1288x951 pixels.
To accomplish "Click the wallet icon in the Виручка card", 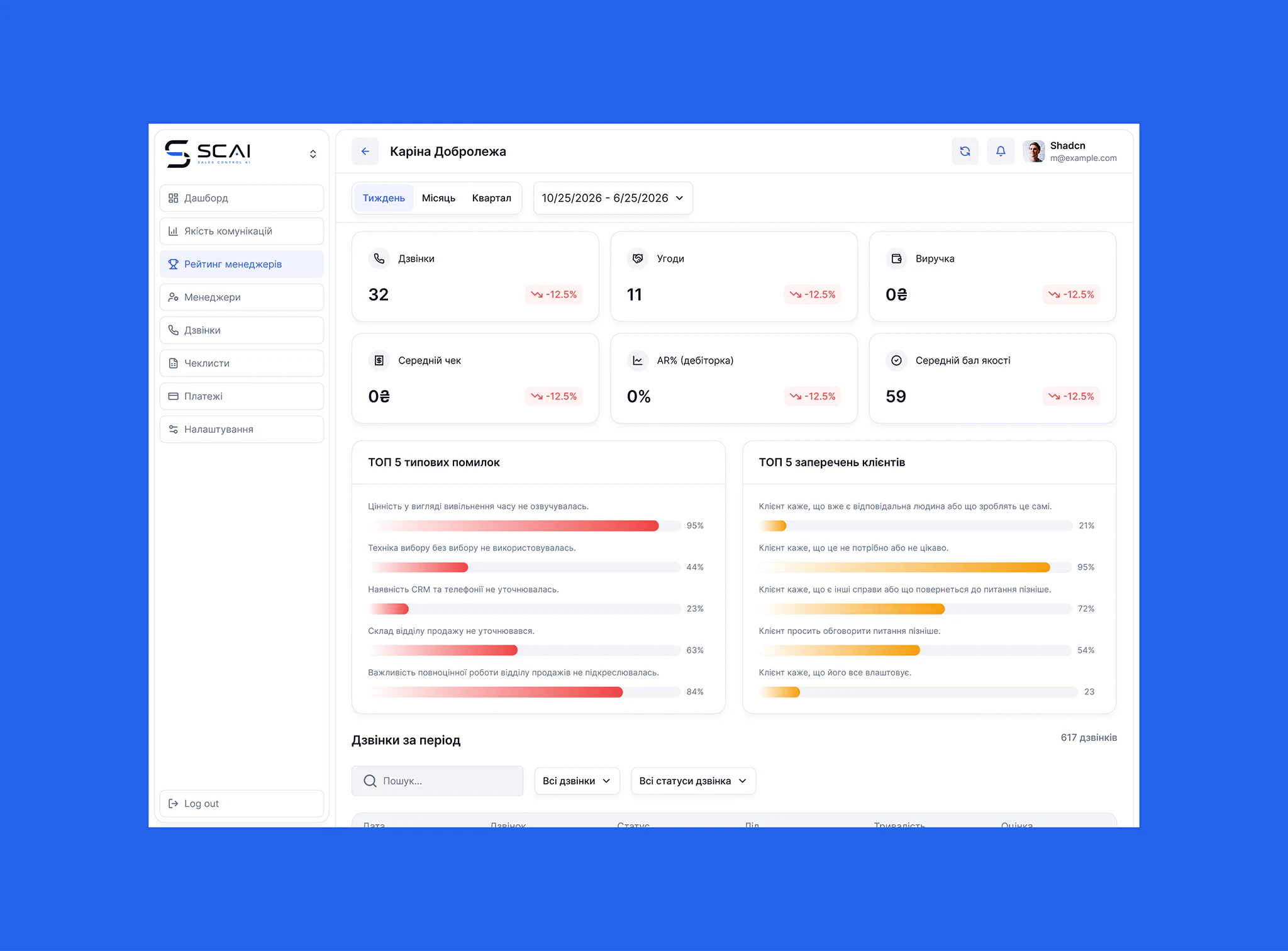I will pyautogui.click(x=896, y=259).
